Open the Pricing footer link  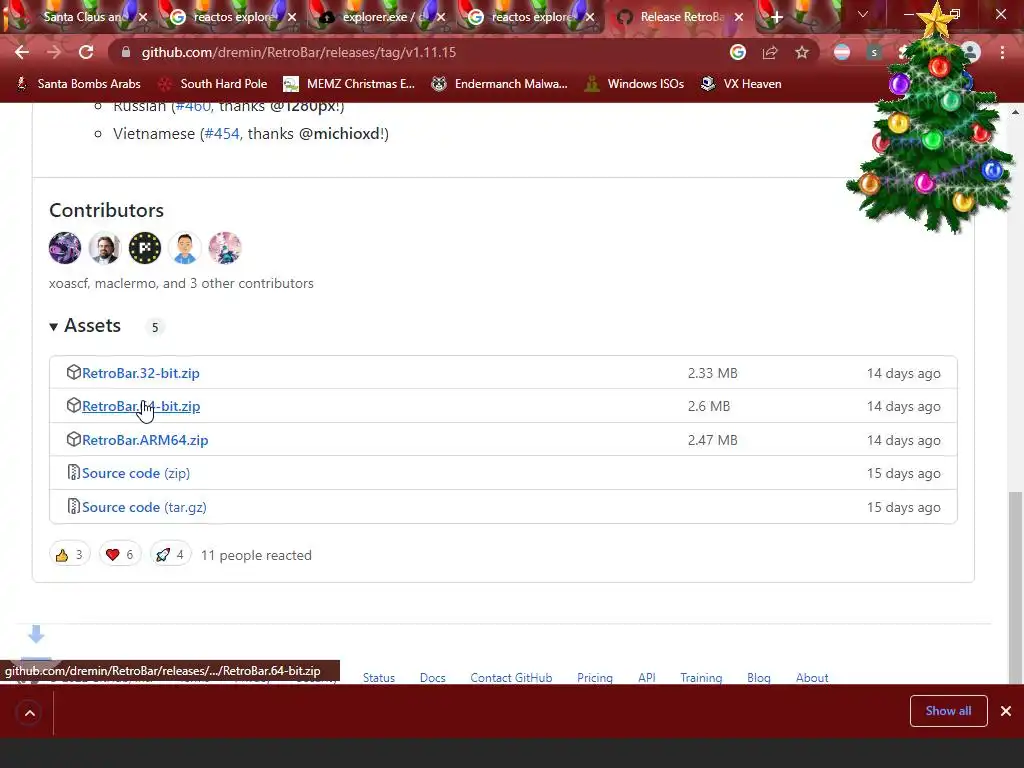click(595, 678)
